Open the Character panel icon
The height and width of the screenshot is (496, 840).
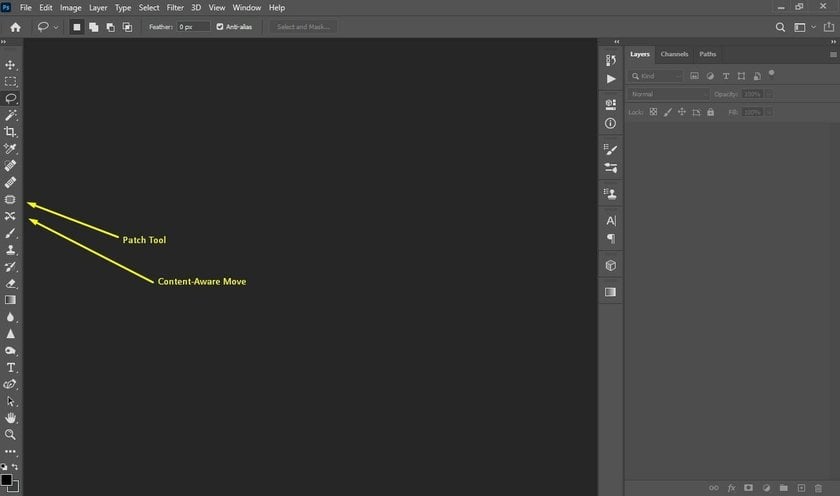pos(611,220)
